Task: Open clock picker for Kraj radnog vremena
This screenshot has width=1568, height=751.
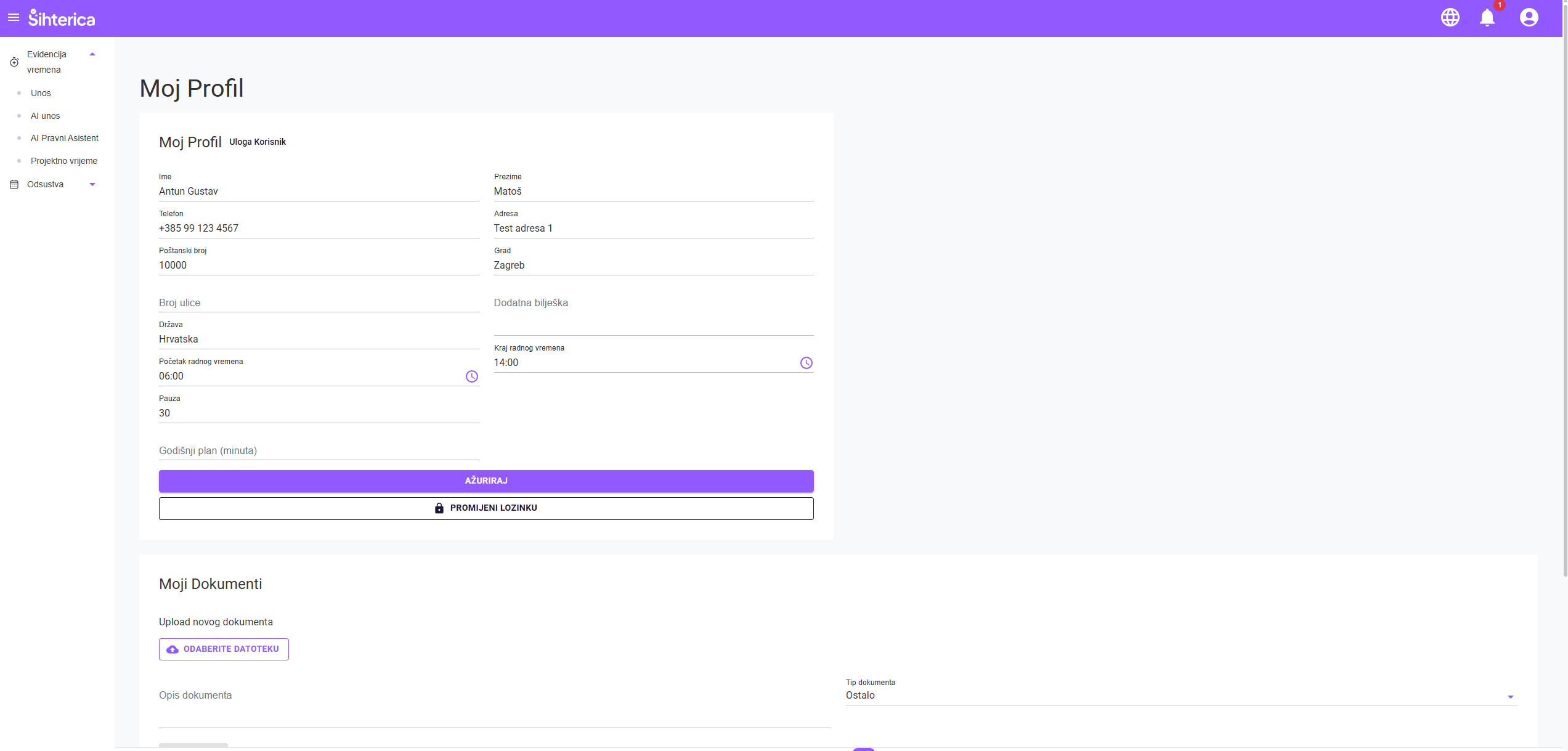Action: point(806,363)
